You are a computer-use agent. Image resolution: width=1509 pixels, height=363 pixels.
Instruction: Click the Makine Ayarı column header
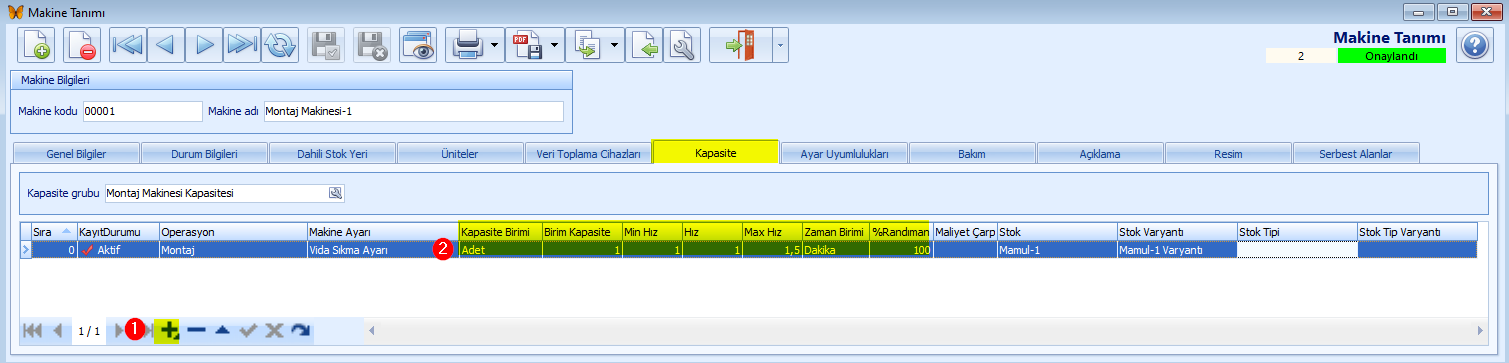(382, 231)
